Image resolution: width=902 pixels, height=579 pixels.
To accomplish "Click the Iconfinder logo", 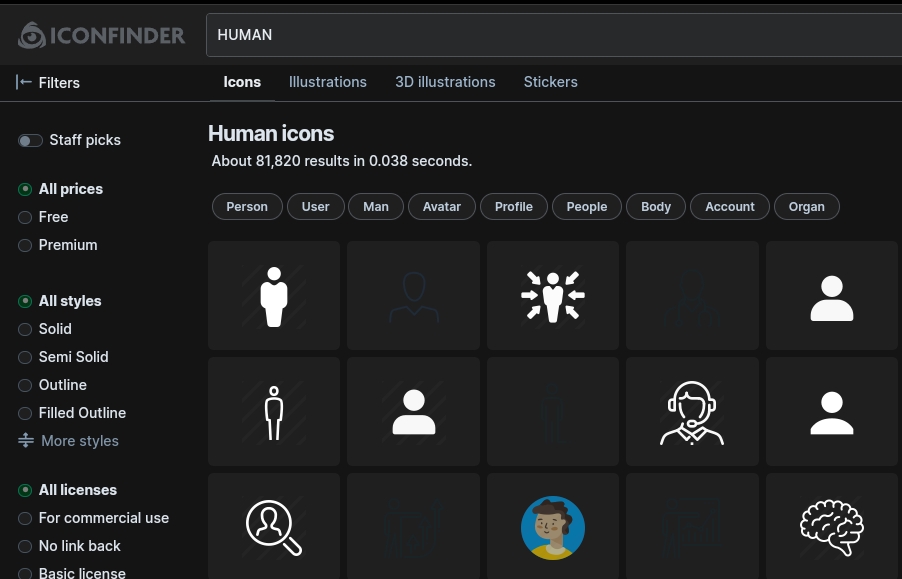I will pos(101,35).
